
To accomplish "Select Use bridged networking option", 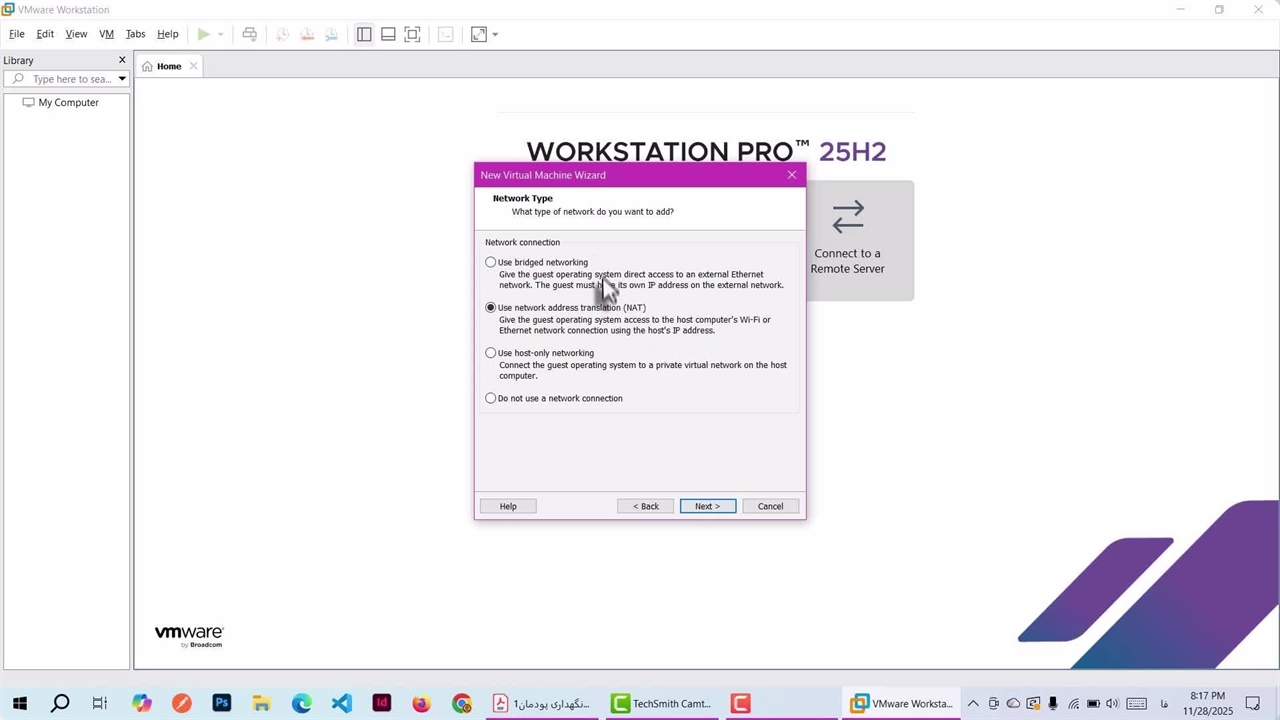I will click(x=491, y=262).
